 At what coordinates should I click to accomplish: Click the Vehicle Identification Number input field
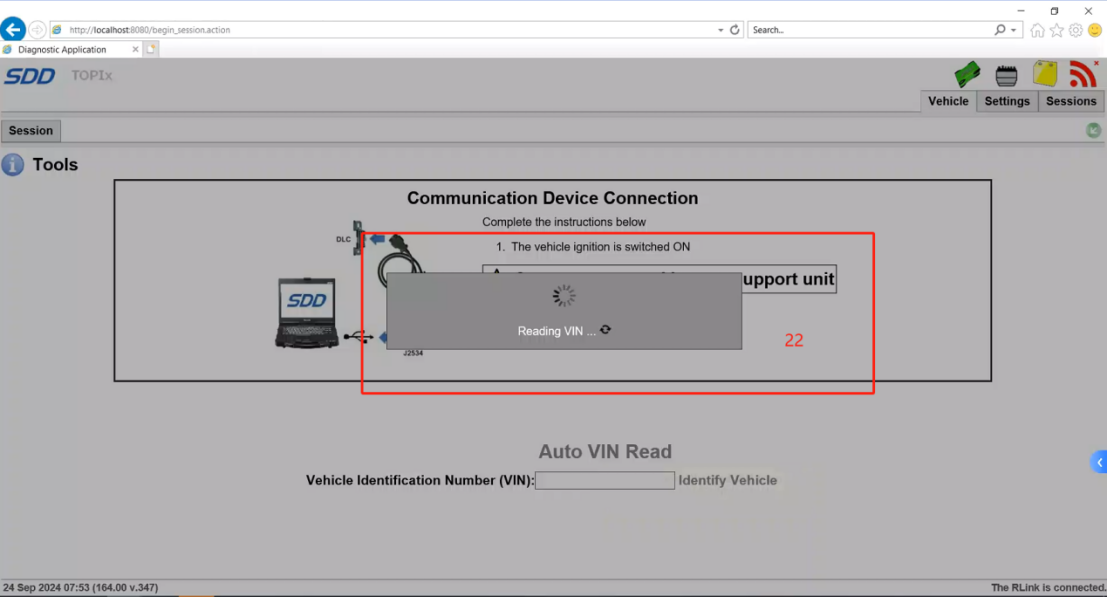coord(605,481)
